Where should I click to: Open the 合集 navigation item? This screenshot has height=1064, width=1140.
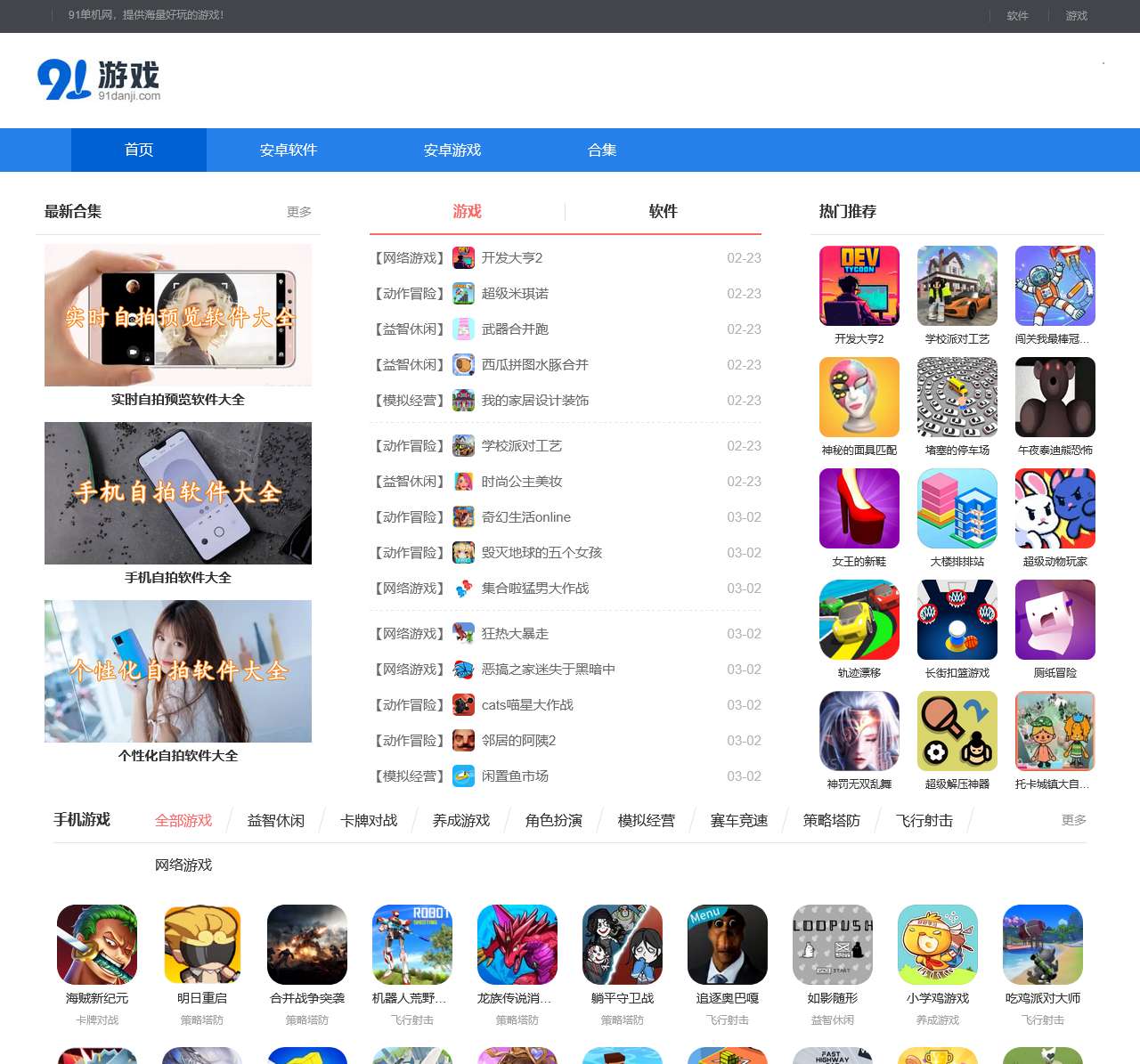[602, 150]
